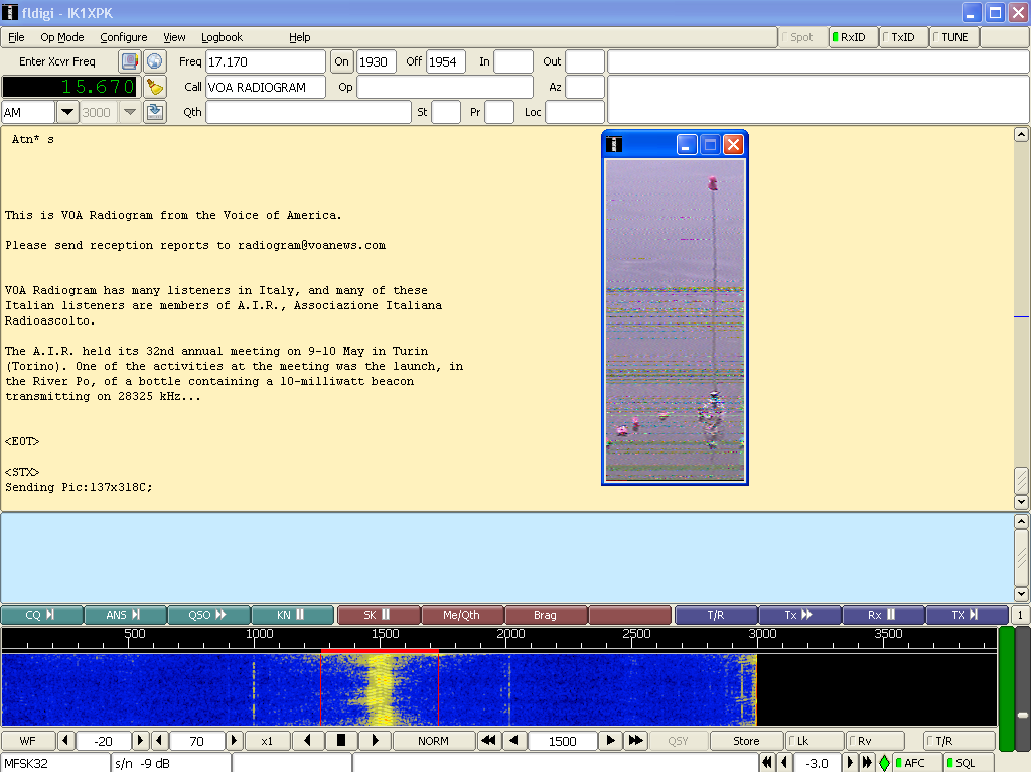
Task: Open the Op Mode menu
Action: point(63,37)
